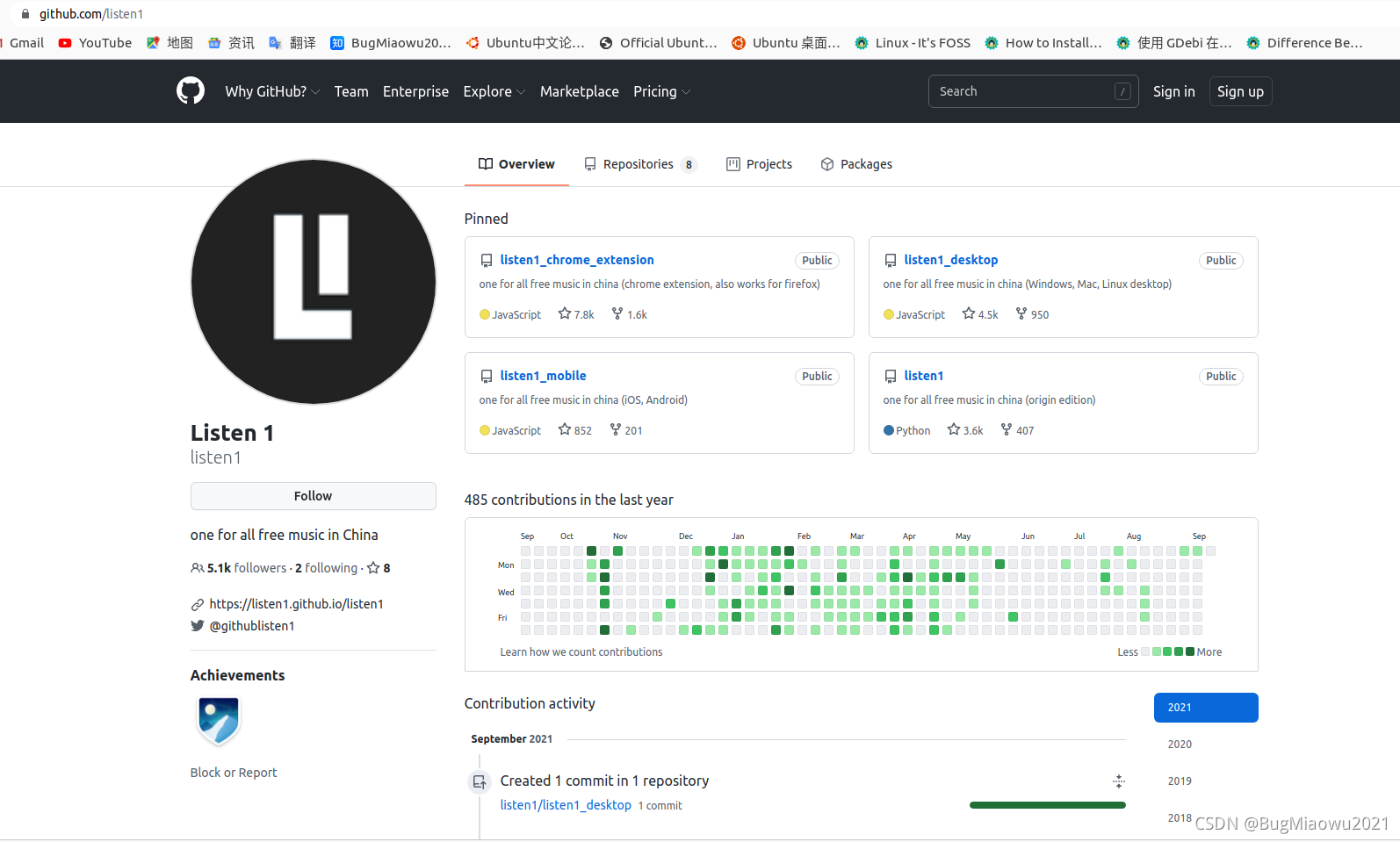
Task: Switch to the Repositories tab
Action: point(640,164)
